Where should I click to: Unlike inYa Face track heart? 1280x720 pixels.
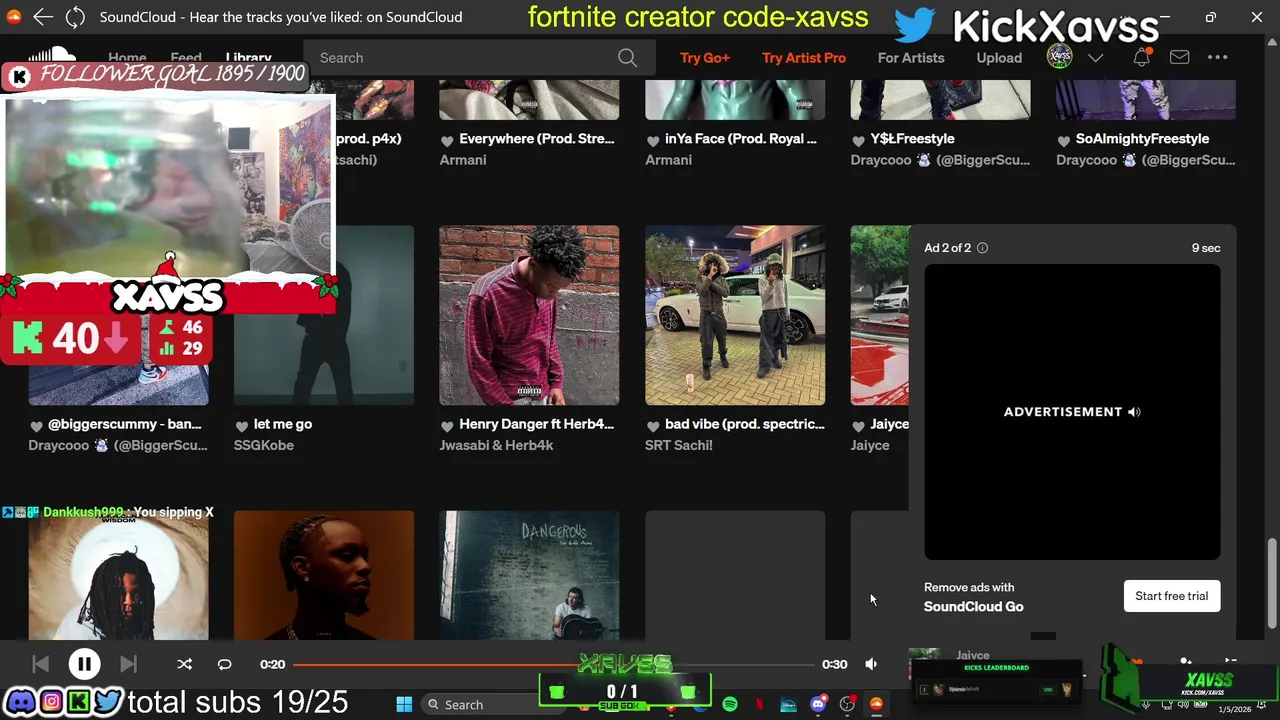(x=653, y=140)
